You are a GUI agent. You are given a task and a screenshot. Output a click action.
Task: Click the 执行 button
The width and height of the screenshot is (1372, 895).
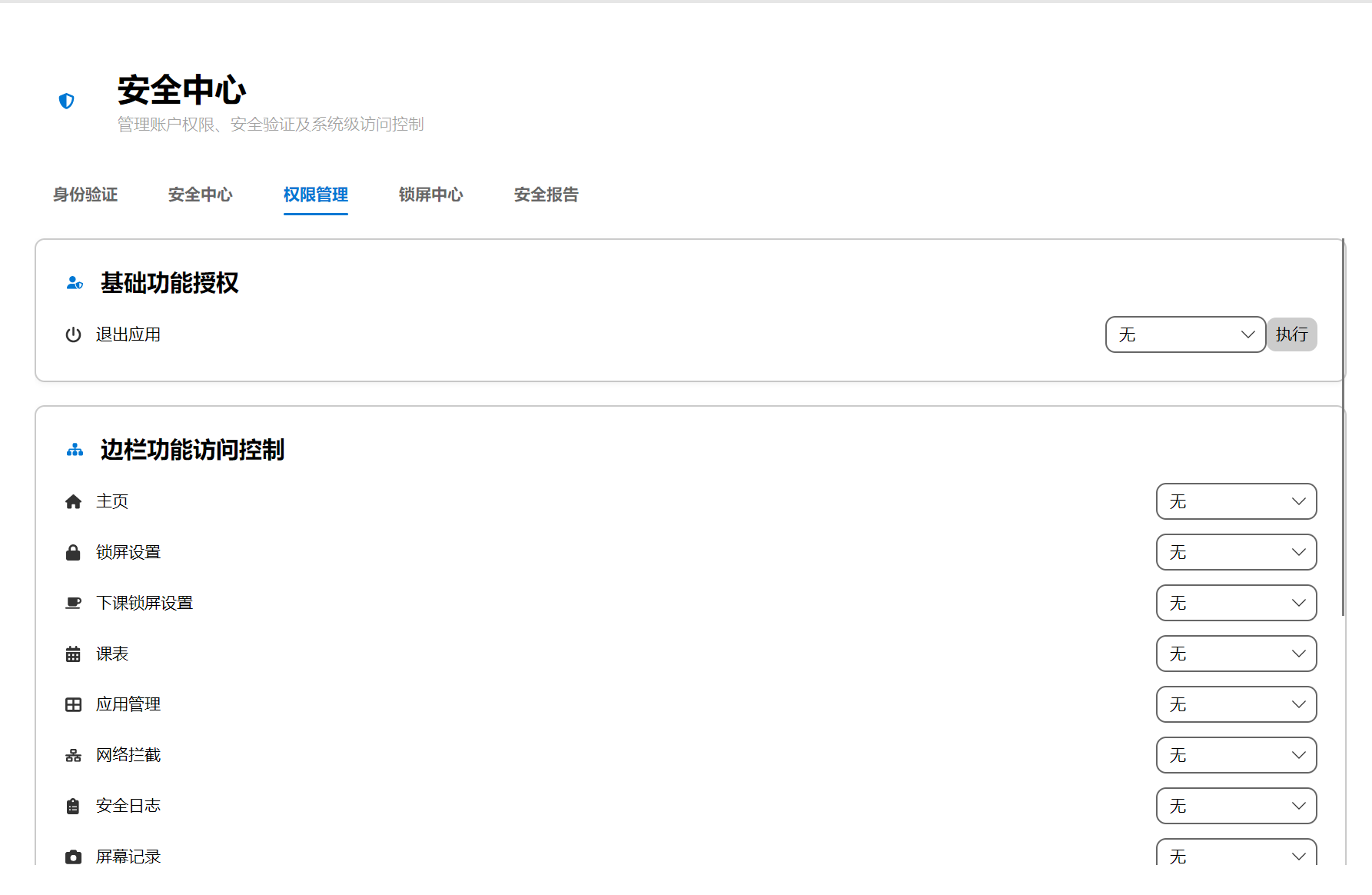click(1292, 334)
